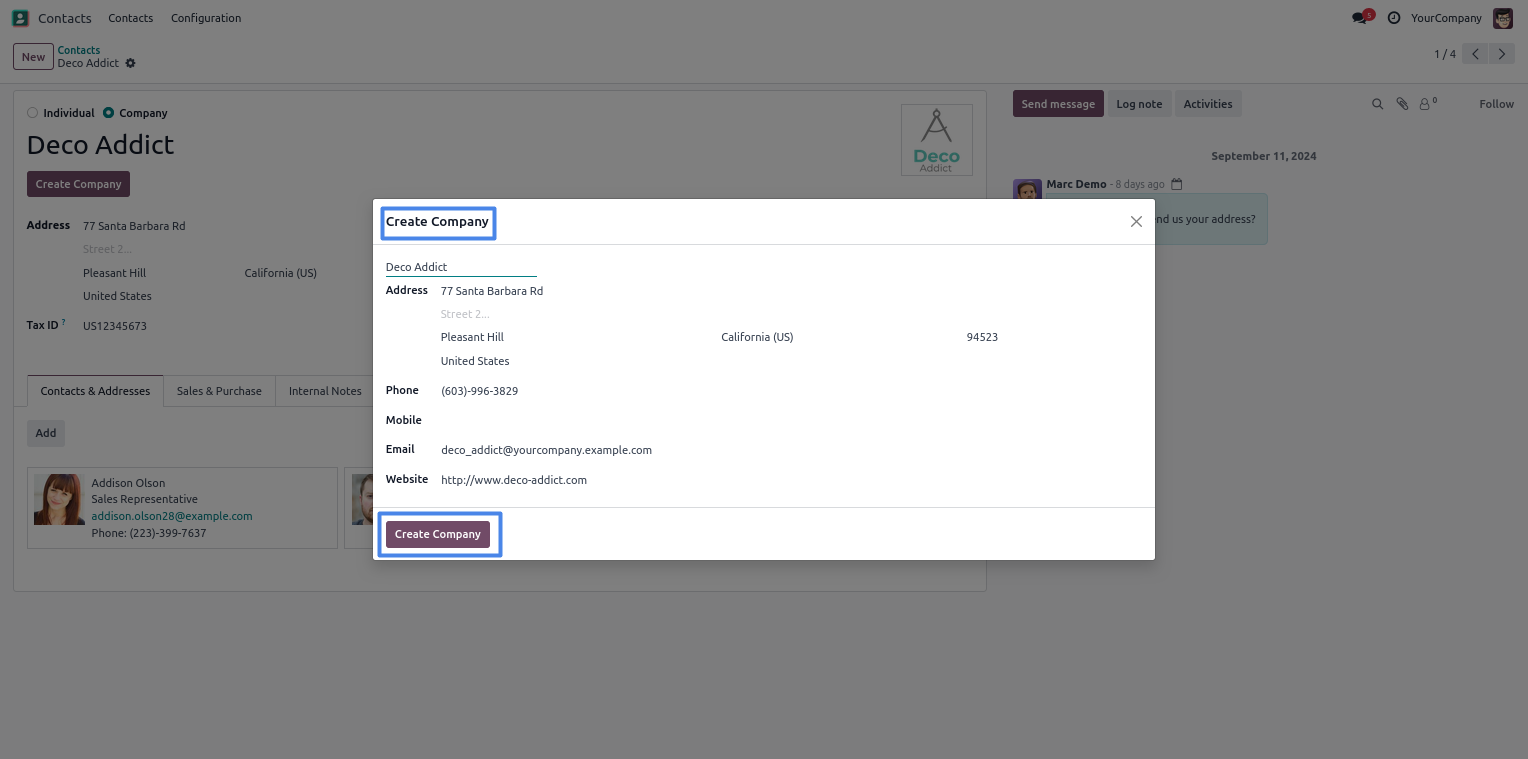Click the Activities button in chatter

pyautogui.click(x=1208, y=104)
